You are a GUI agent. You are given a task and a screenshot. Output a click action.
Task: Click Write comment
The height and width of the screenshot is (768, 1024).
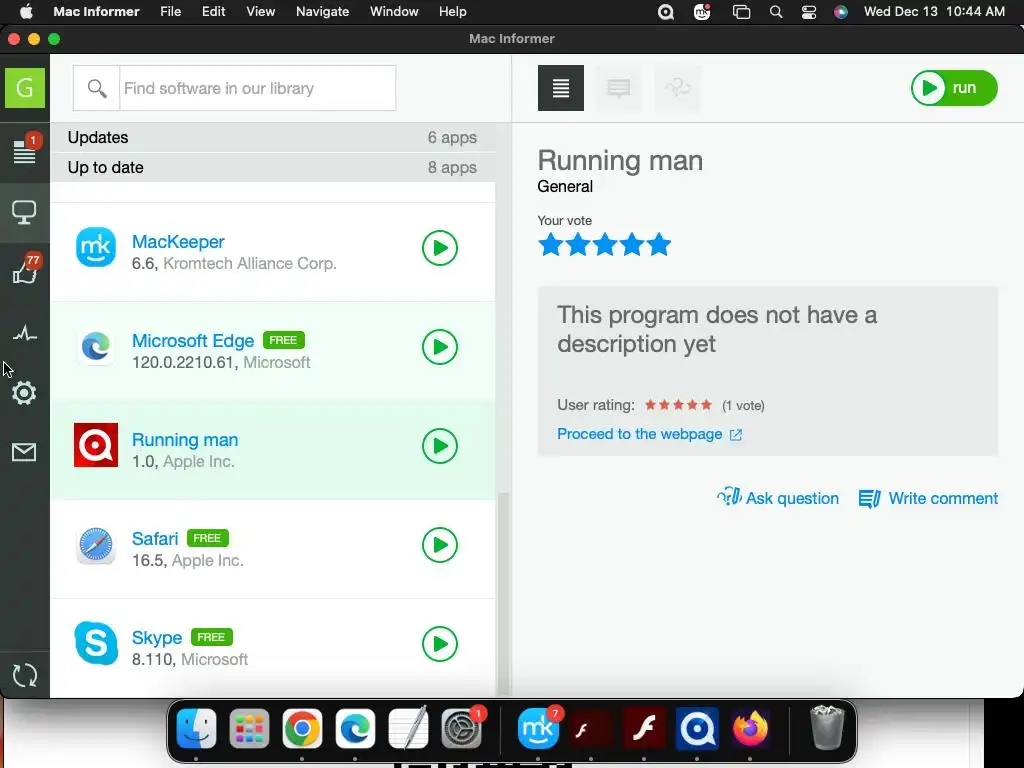[x=928, y=498]
